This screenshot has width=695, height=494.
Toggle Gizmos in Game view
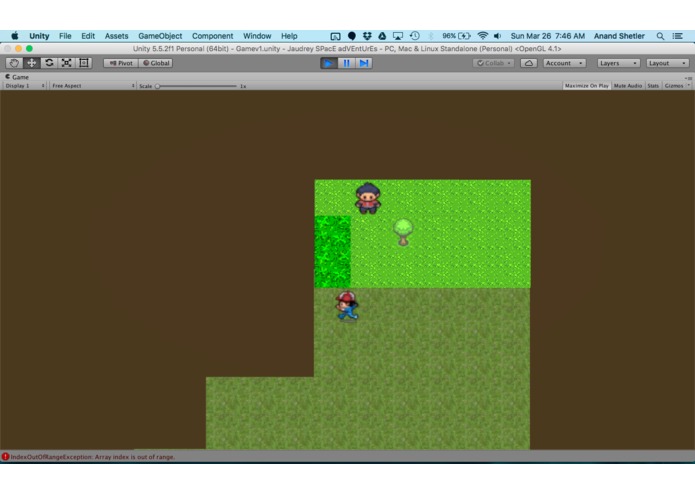(674, 86)
